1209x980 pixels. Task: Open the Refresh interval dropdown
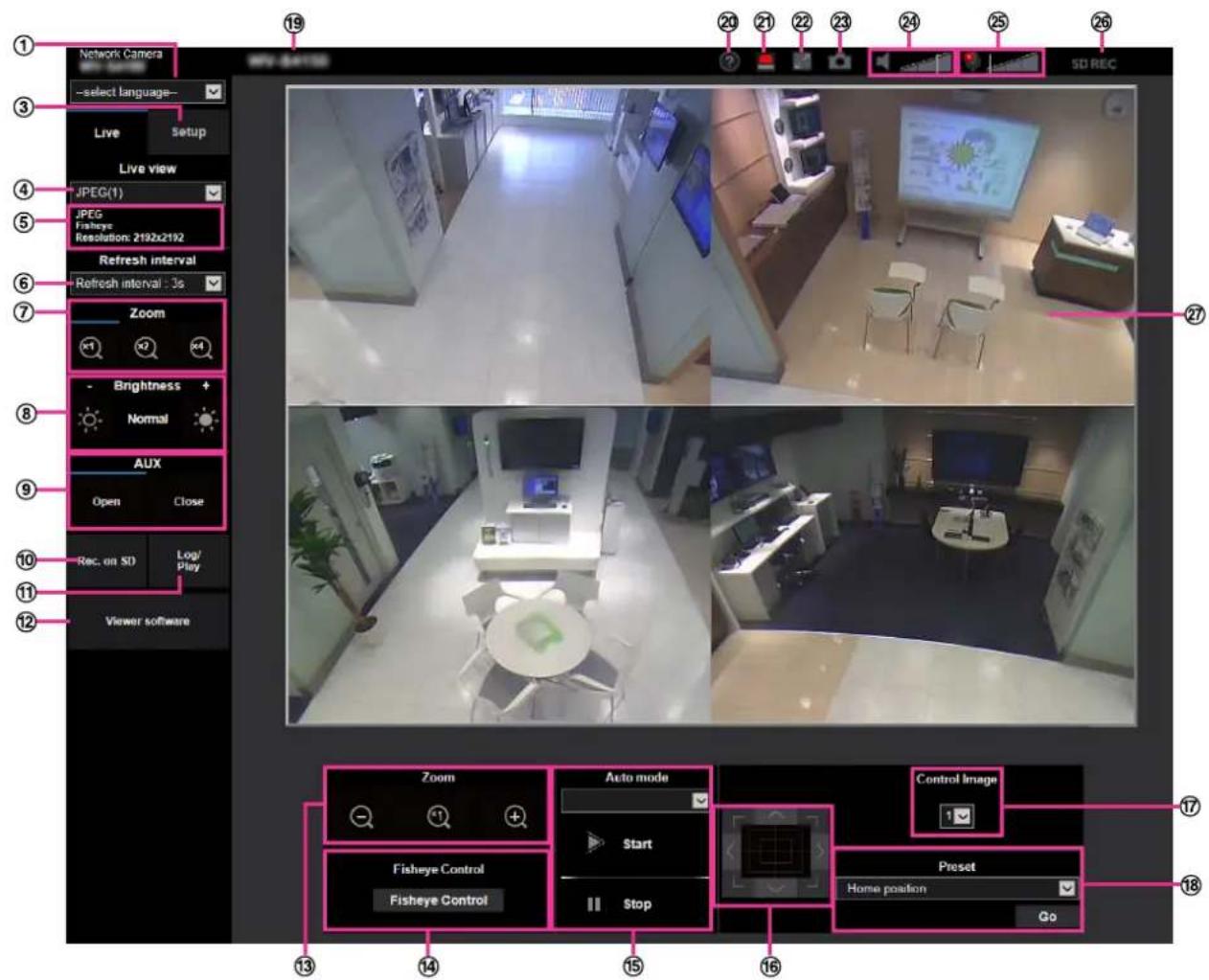[148, 284]
